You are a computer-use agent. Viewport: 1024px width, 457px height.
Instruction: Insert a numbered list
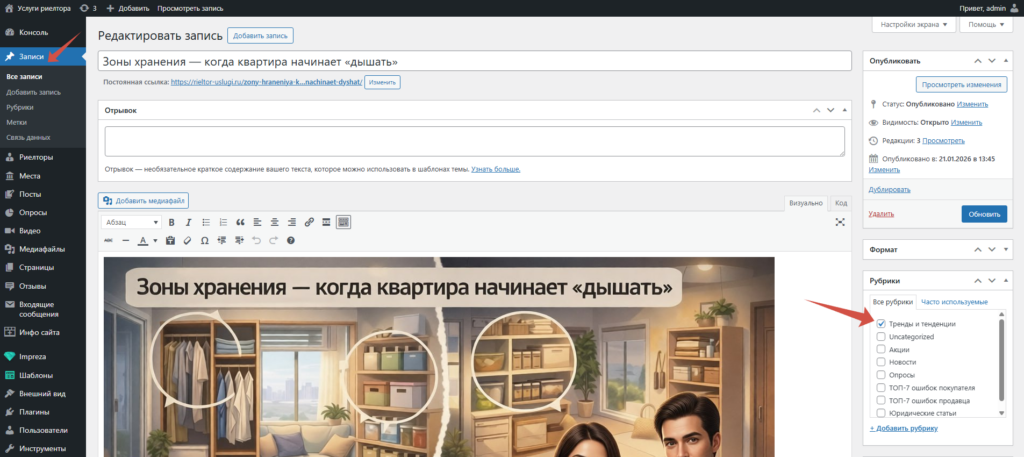click(x=223, y=222)
